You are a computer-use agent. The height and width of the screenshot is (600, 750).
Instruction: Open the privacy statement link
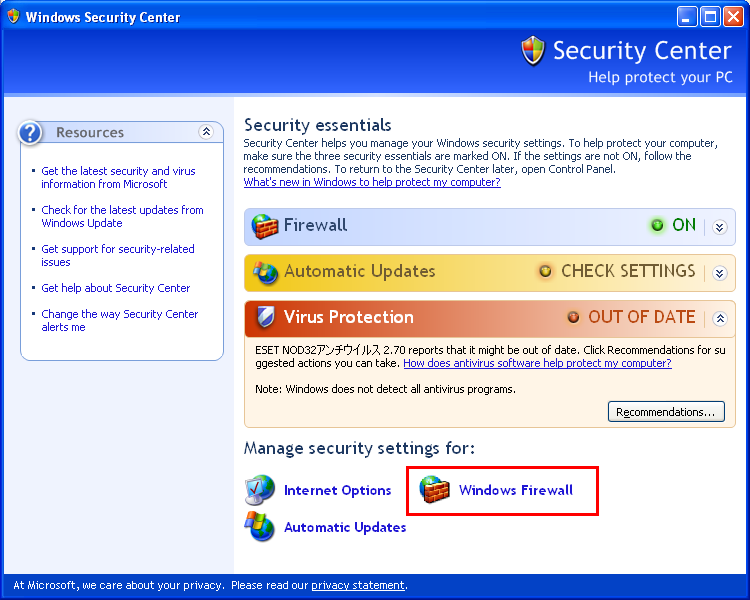point(358,585)
